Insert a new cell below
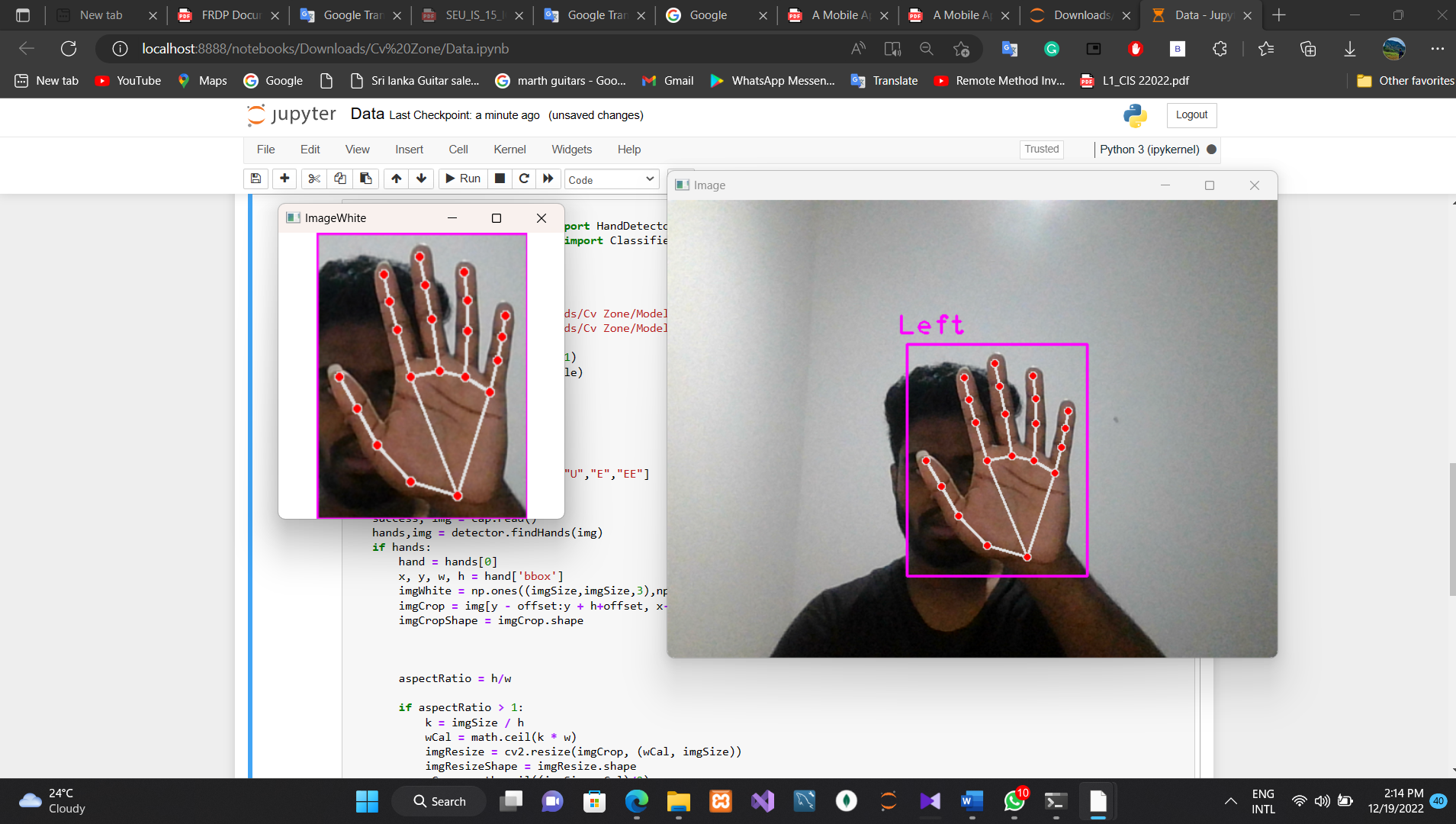Image resolution: width=1456 pixels, height=824 pixels. coord(284,179)
